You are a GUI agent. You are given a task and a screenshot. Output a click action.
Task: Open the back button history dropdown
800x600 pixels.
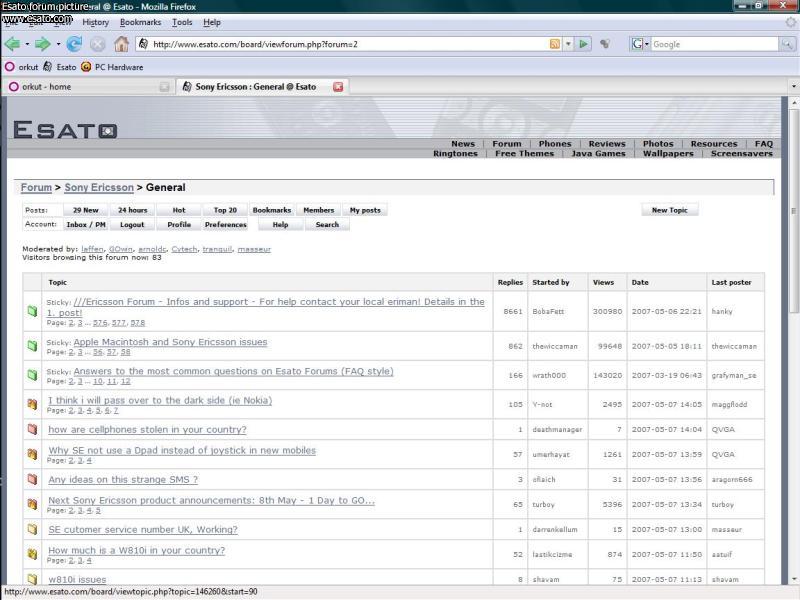[x=27, y=44]
